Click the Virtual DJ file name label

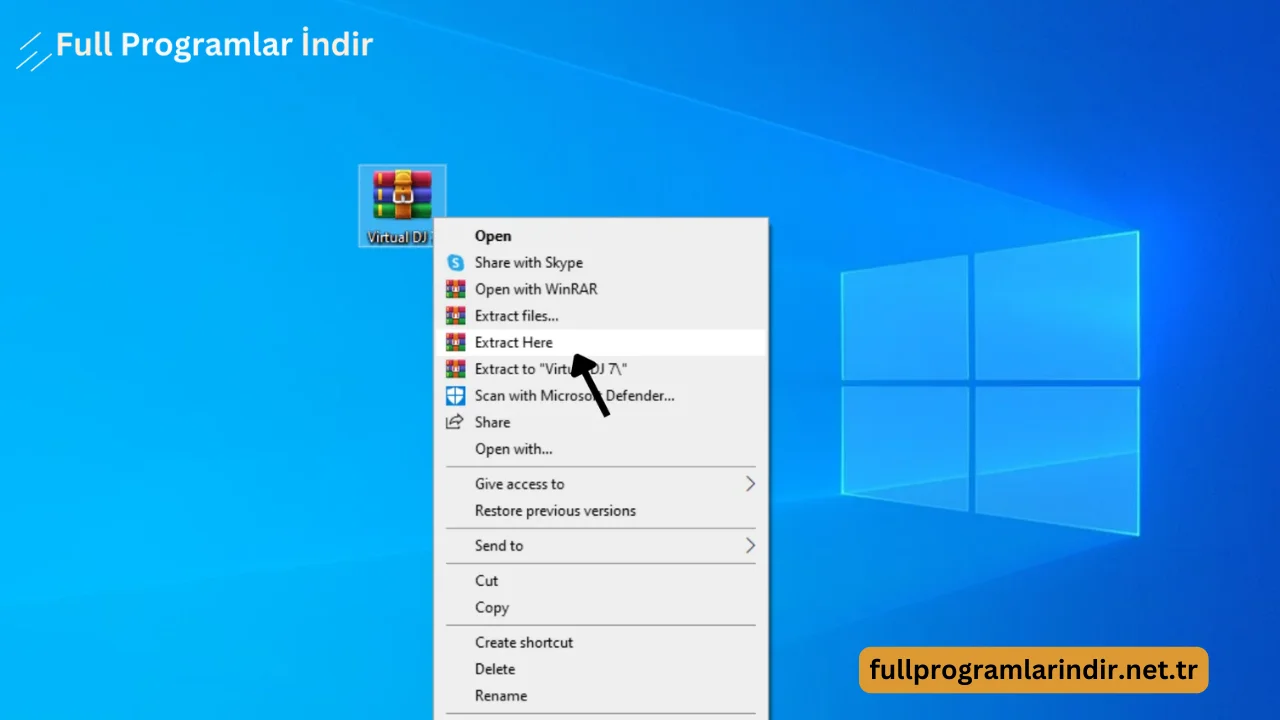coord(400,238)
